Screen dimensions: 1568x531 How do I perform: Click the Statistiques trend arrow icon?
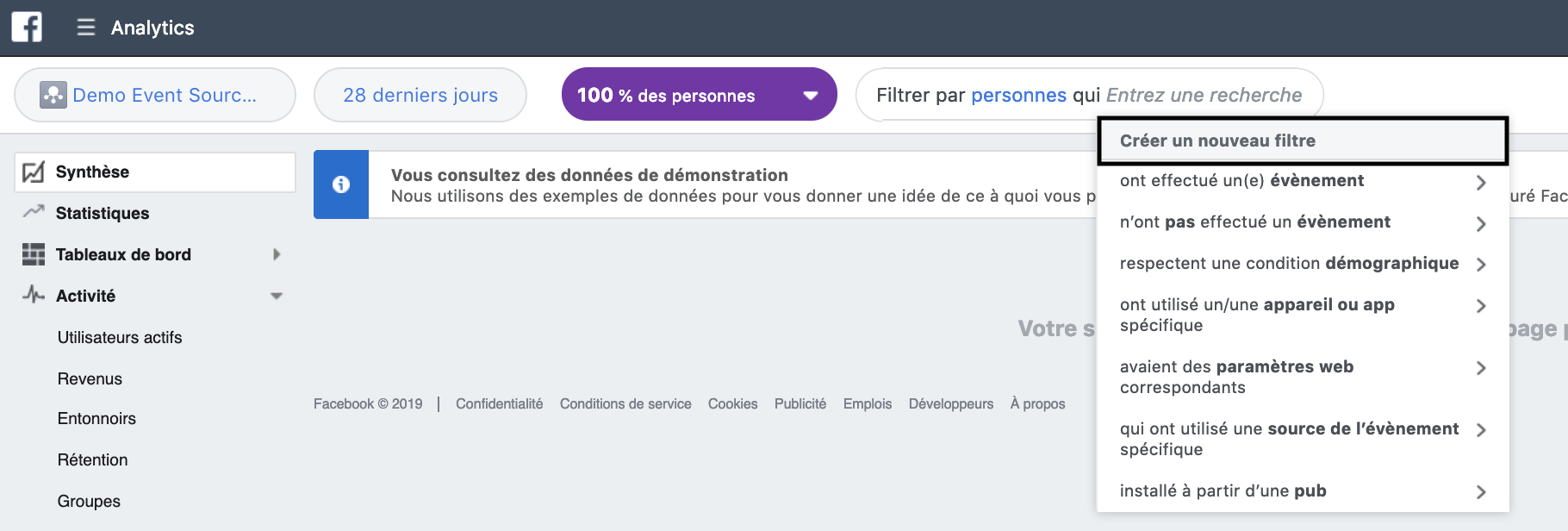(34, 212)
